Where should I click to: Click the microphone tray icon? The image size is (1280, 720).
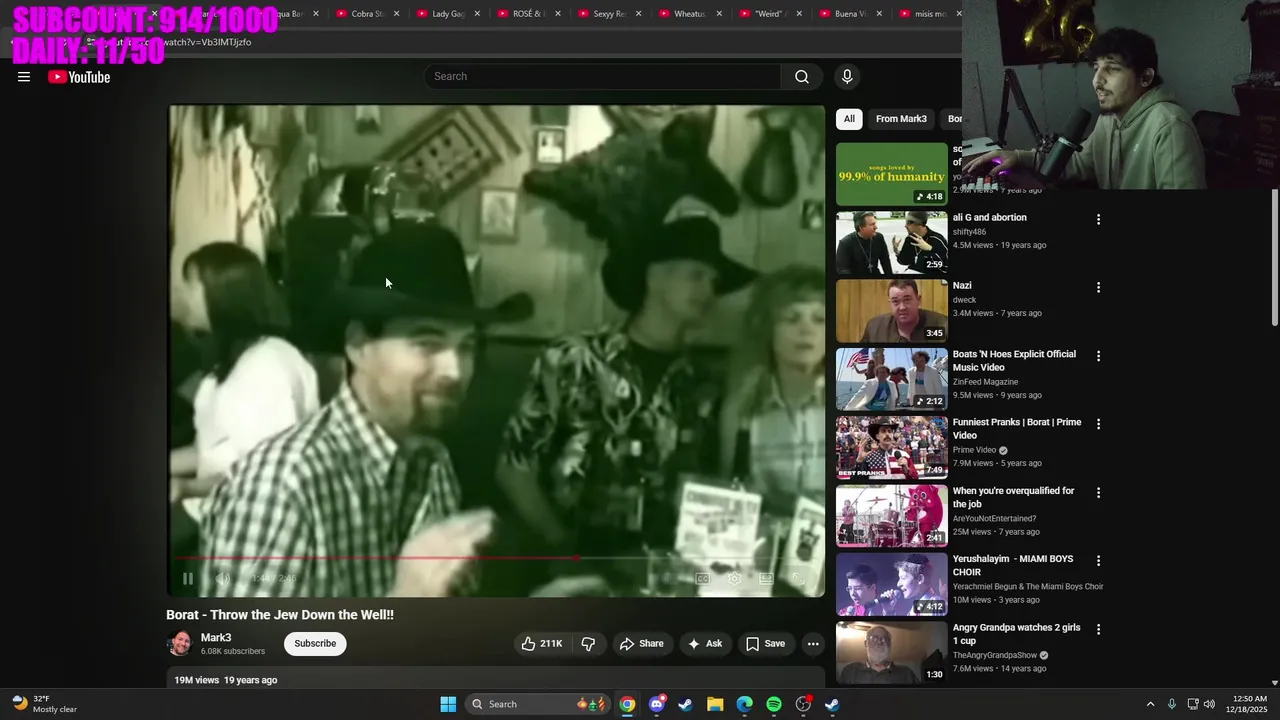pyautogui.click(x=1171, y=704)
